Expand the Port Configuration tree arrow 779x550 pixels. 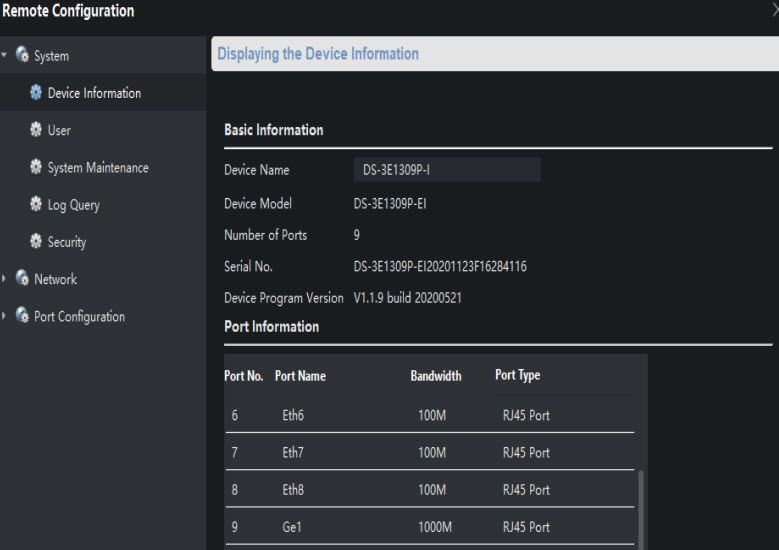pos(5,316)
